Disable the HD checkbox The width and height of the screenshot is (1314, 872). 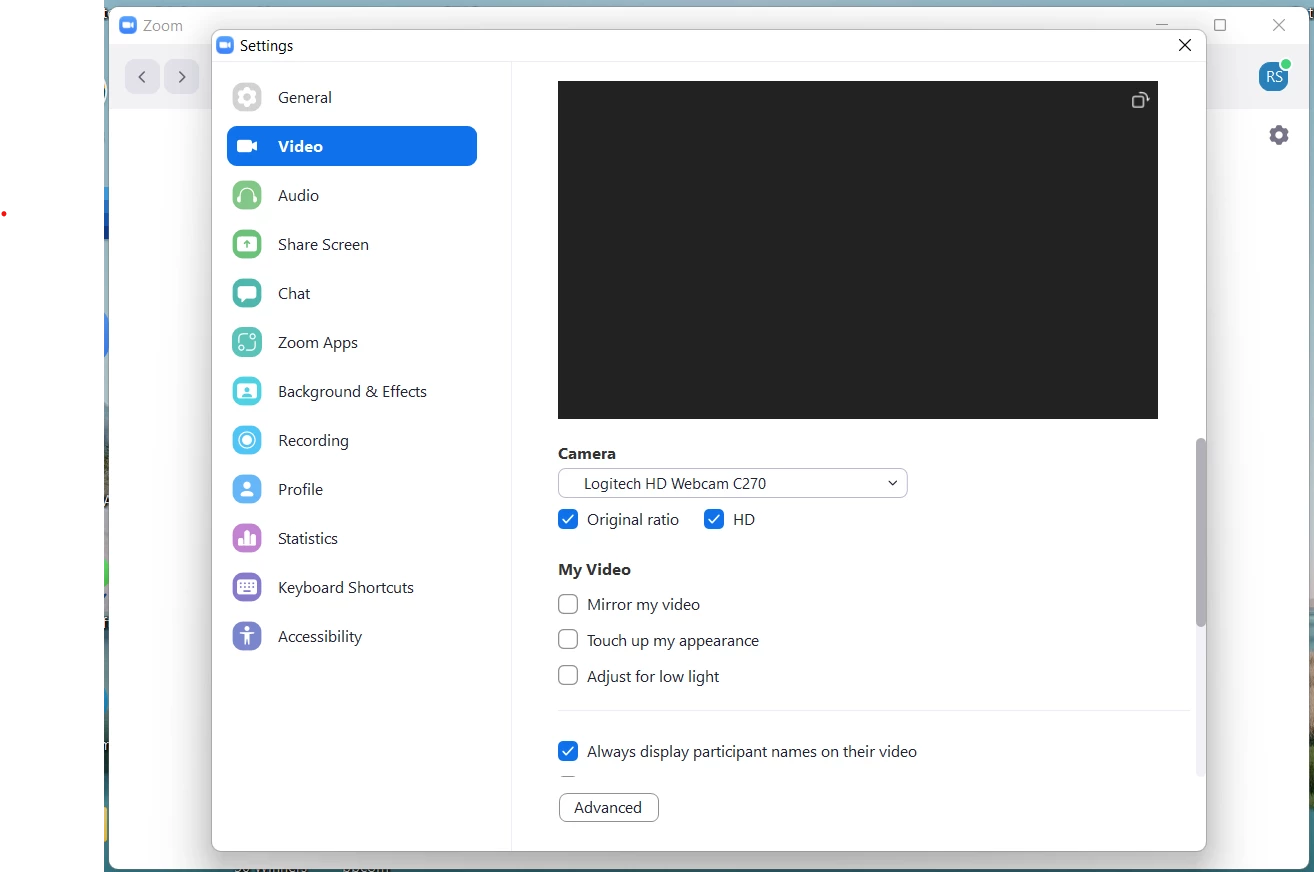[714, 519]
